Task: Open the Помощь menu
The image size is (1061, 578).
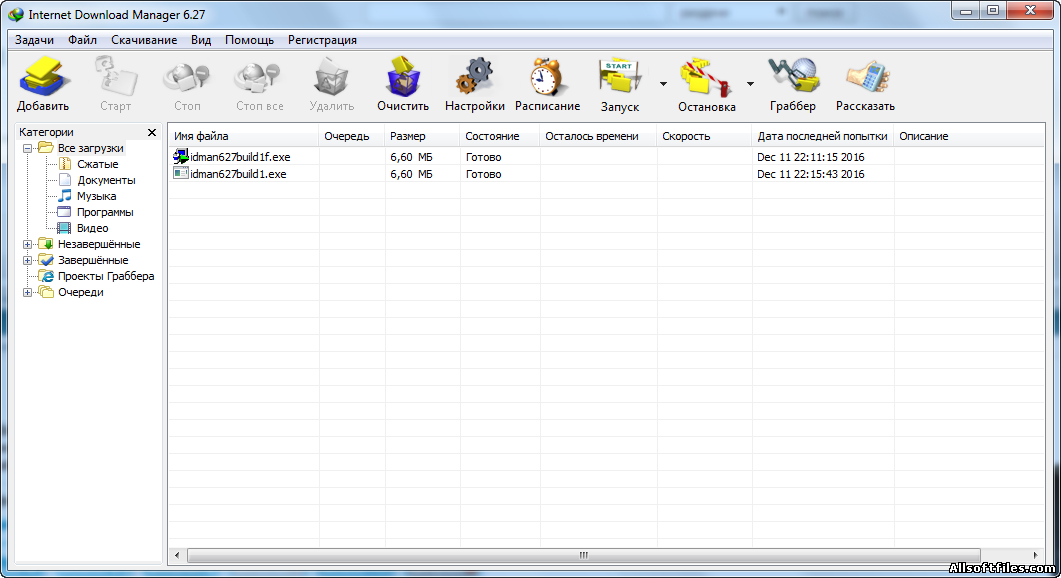Action: [250, 40]
